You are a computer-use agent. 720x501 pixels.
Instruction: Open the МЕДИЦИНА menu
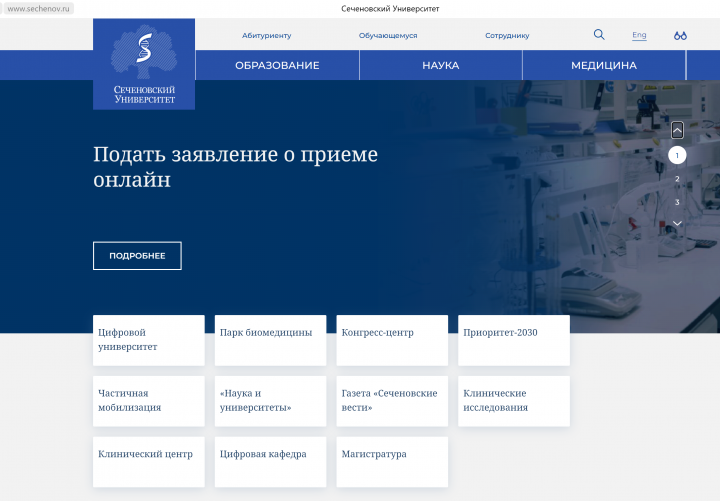point(604,65)
